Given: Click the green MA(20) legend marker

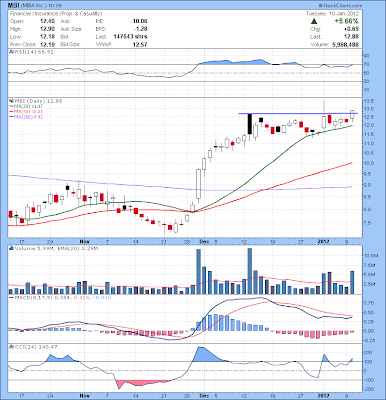Looking at the screenshot, I should (x=11, y=106).
